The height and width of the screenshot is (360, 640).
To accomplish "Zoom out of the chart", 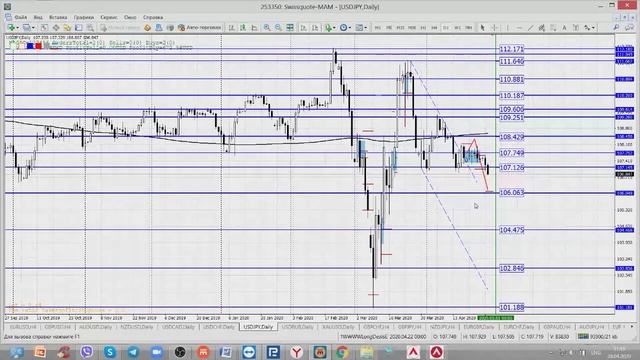I will point(278,28).
